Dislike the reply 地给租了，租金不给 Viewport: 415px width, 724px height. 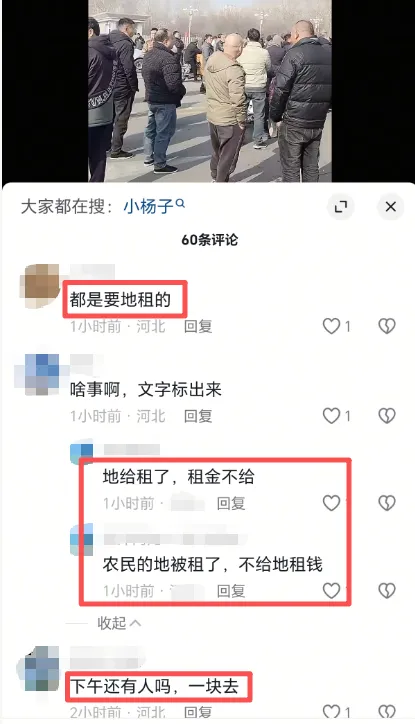(x=387, y=503)
